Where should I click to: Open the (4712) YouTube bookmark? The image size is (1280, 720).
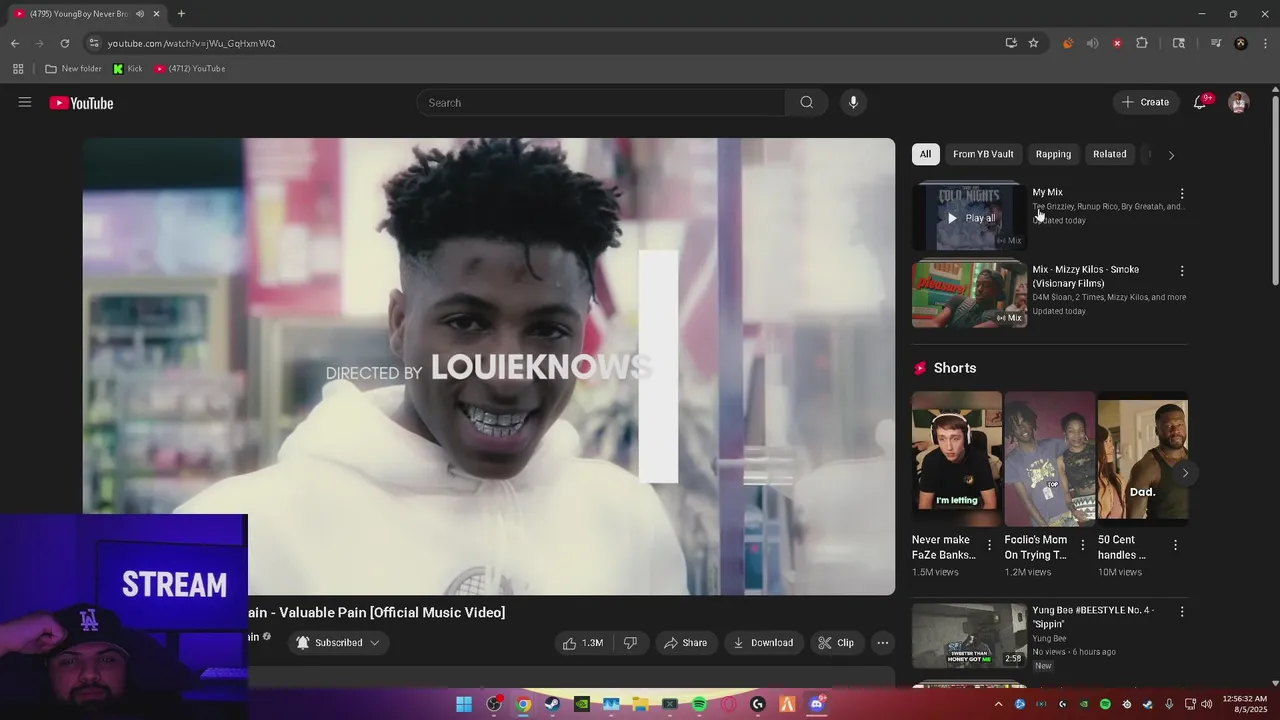click(190, 69)
